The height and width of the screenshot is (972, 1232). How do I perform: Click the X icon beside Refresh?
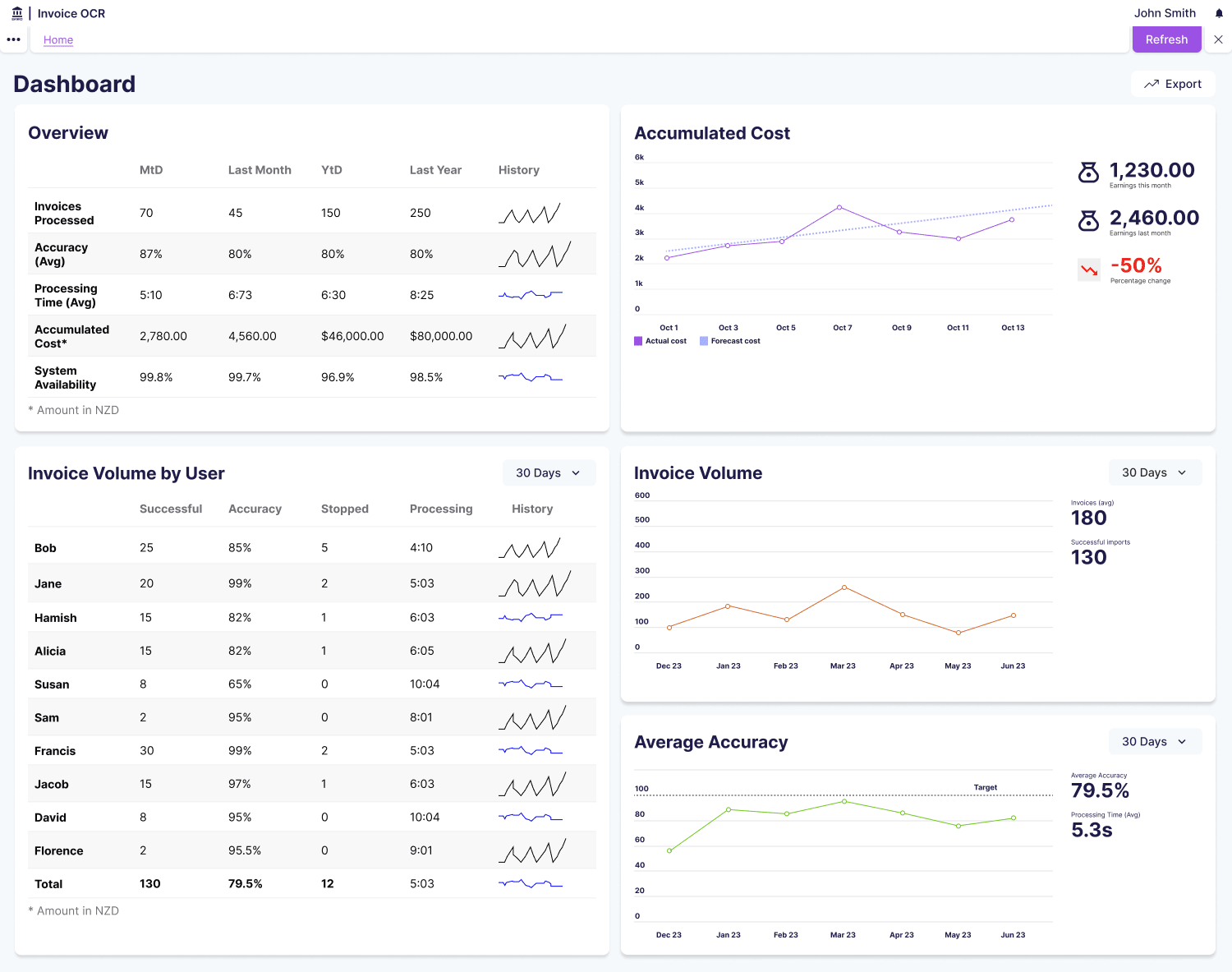pos(1218,39)
